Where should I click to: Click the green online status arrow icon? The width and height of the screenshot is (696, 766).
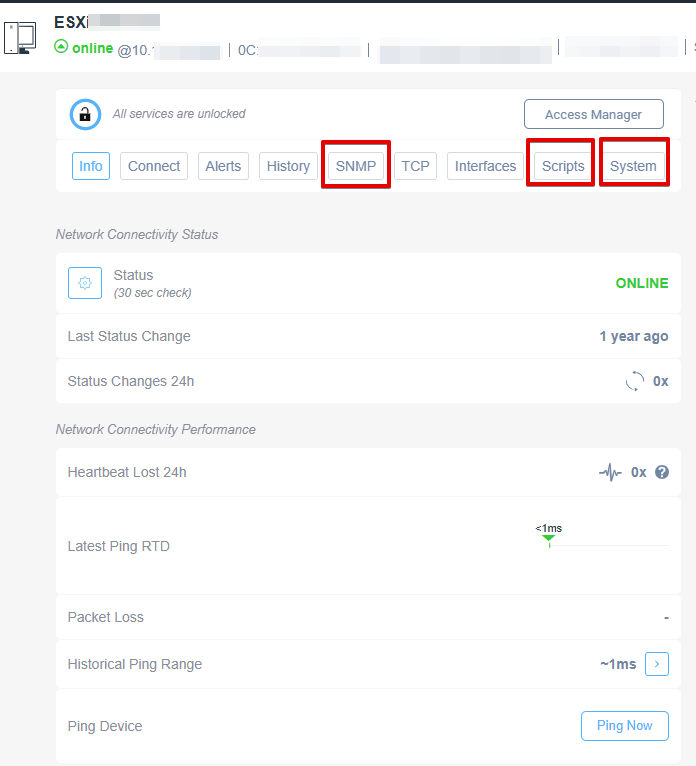(61, 47)
